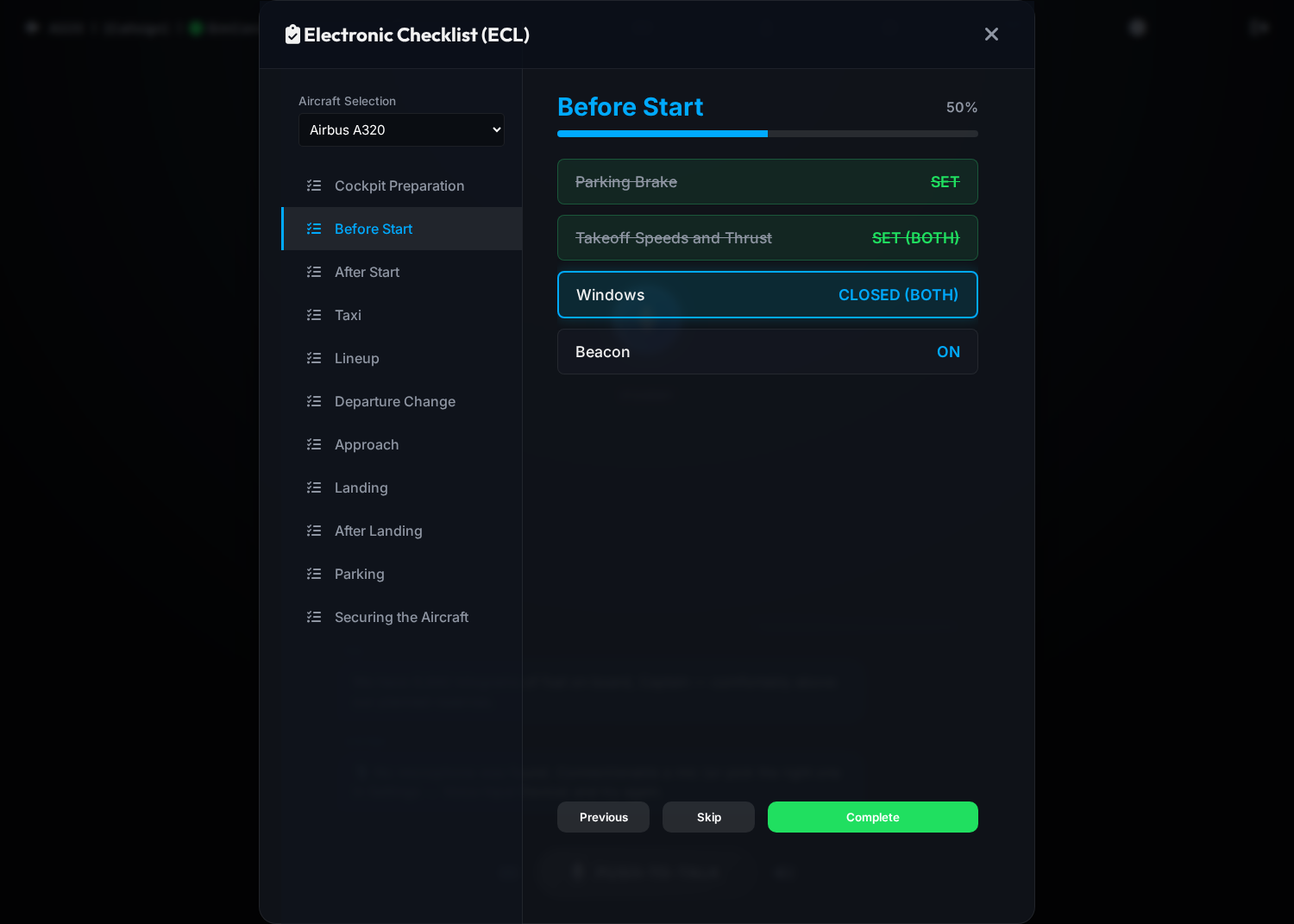Open the Cockpit Preparation checklist
The image size is (1294, 924).
402,185
